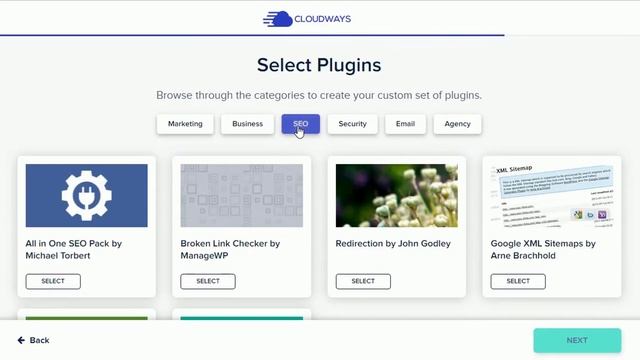Click the 'Browse through the categories' subtitle text
The width and height of the screenshot is (640, 360).
(x=319, y=95)
